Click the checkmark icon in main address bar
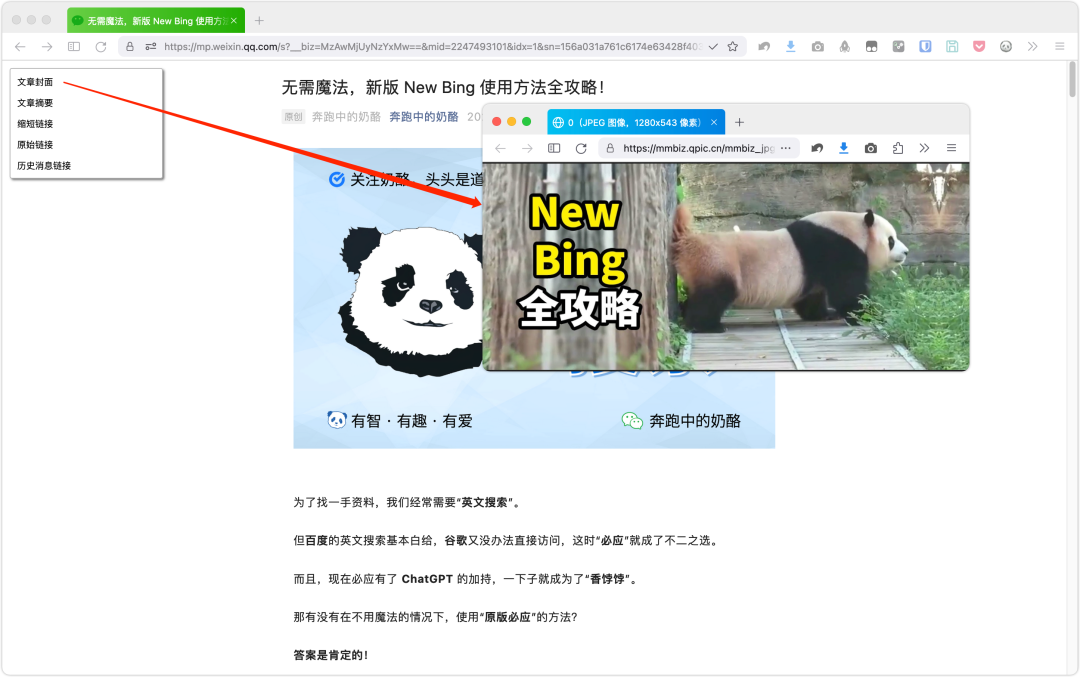This screenshot has height=677, width=1080. tap(713, 47)
